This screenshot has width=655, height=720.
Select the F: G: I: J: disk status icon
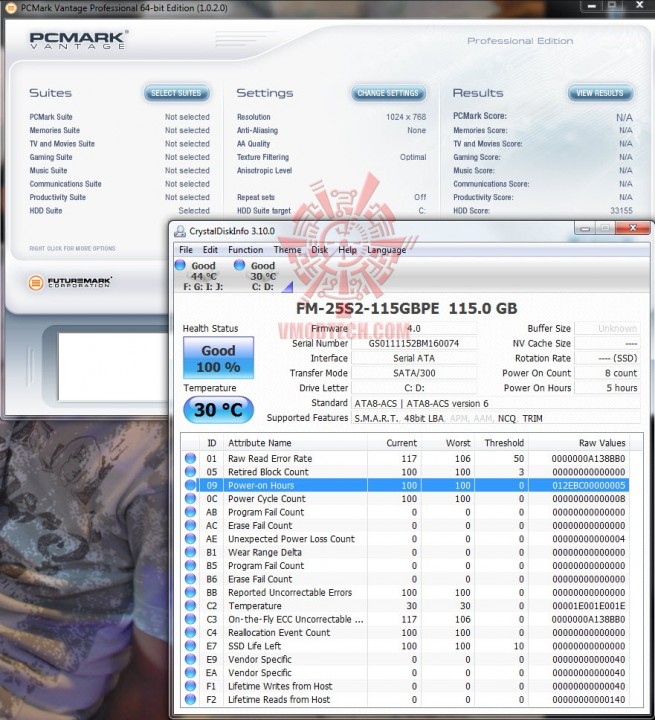pyautogui.click(x=181, y=265)
